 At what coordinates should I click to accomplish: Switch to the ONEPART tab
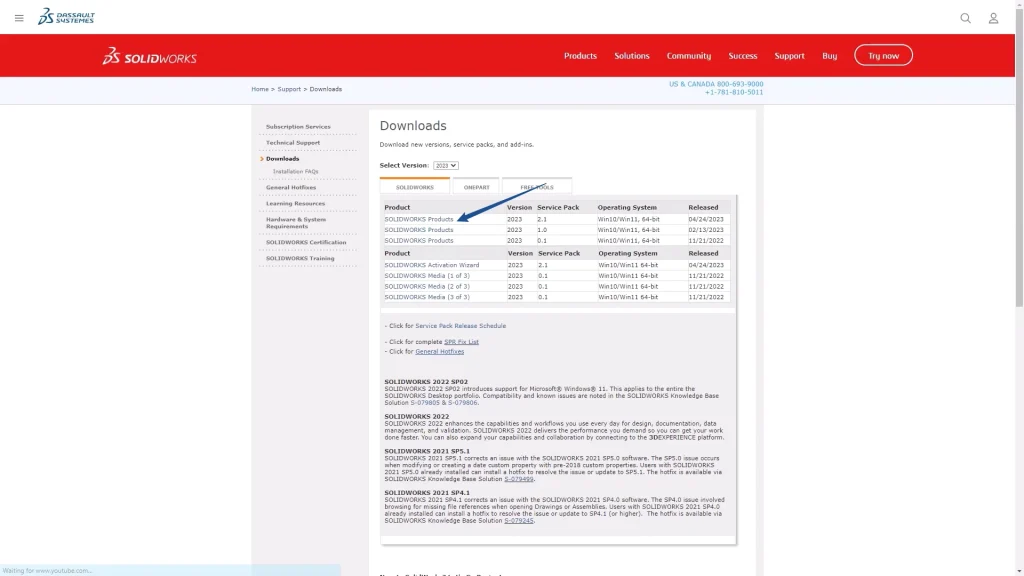(x=476, y=187)
